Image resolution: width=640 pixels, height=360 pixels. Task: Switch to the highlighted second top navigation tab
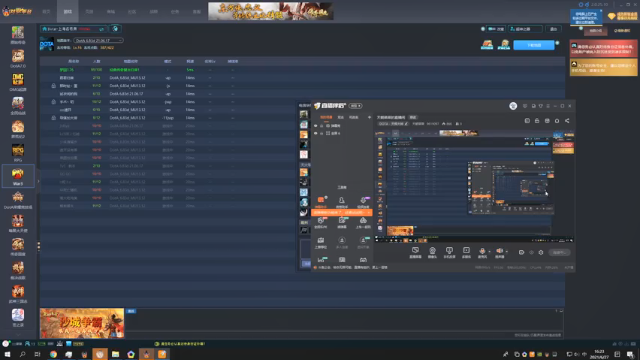point(67,11)
